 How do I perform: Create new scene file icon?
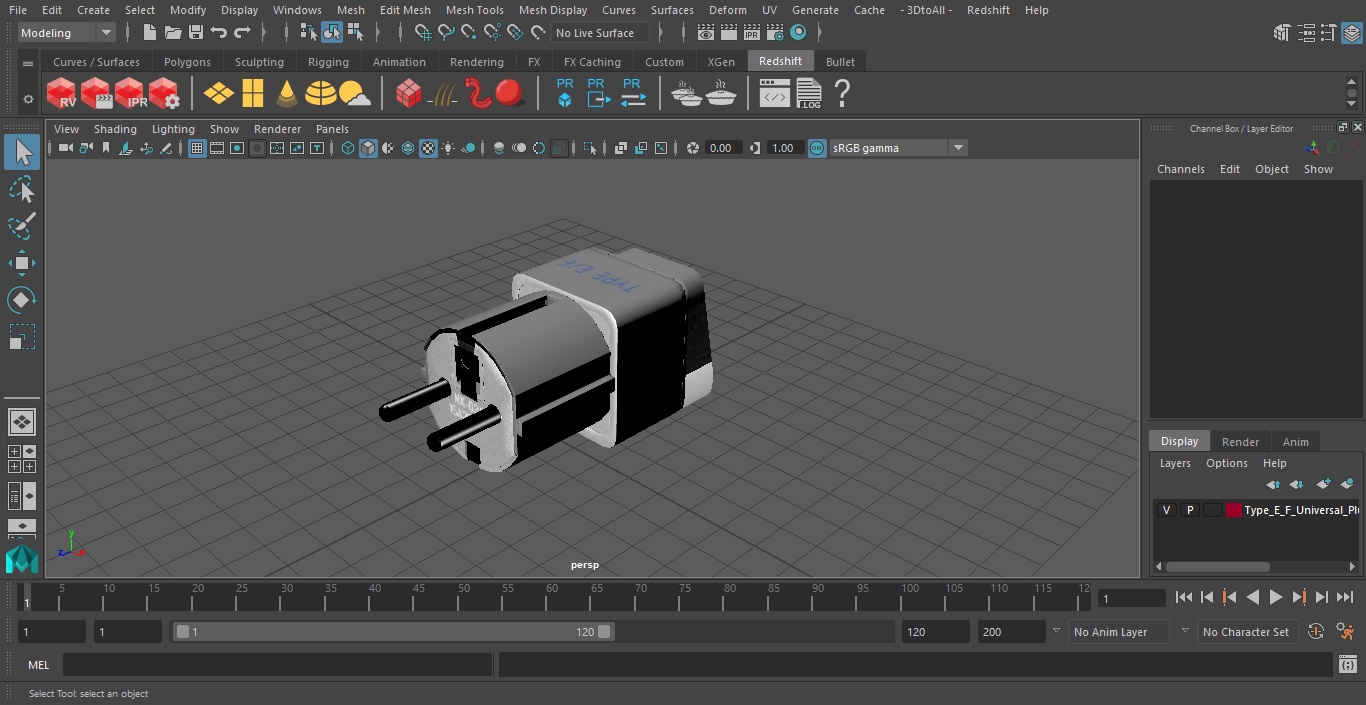(150, 33)
